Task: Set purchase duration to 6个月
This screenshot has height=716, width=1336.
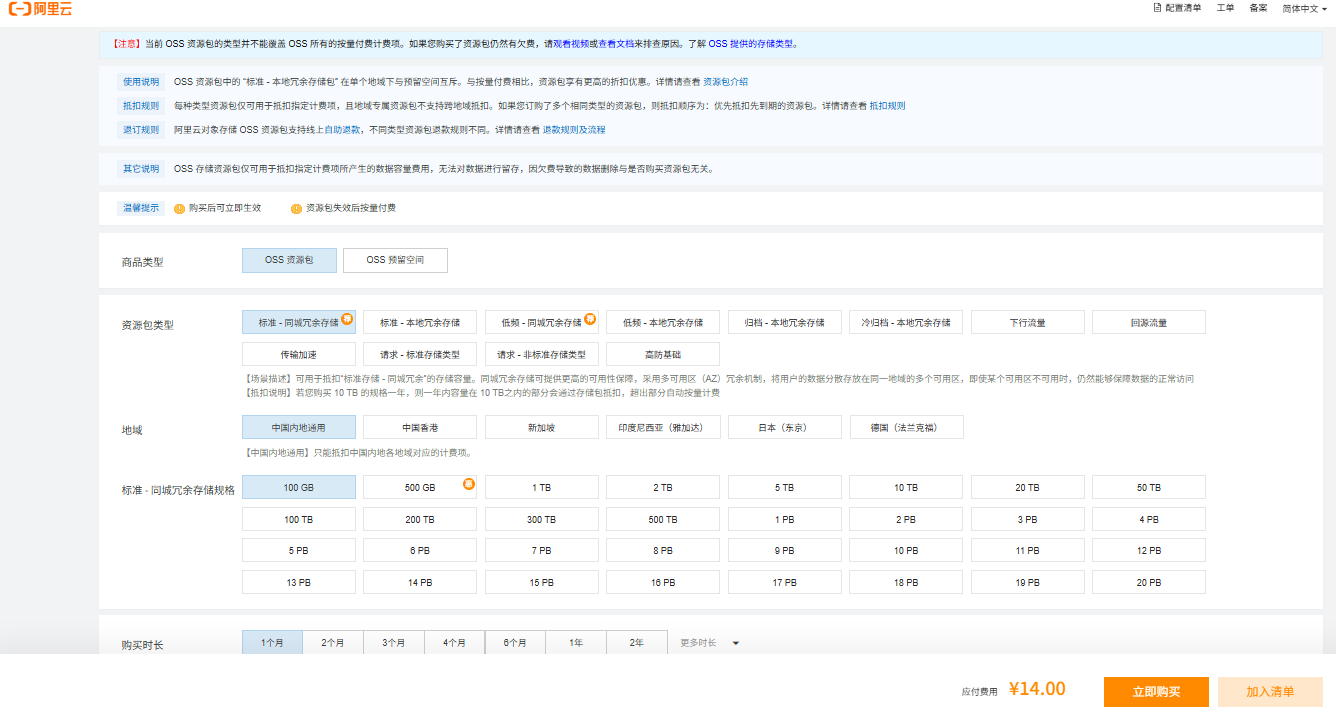Action: (x=516, y=643)
